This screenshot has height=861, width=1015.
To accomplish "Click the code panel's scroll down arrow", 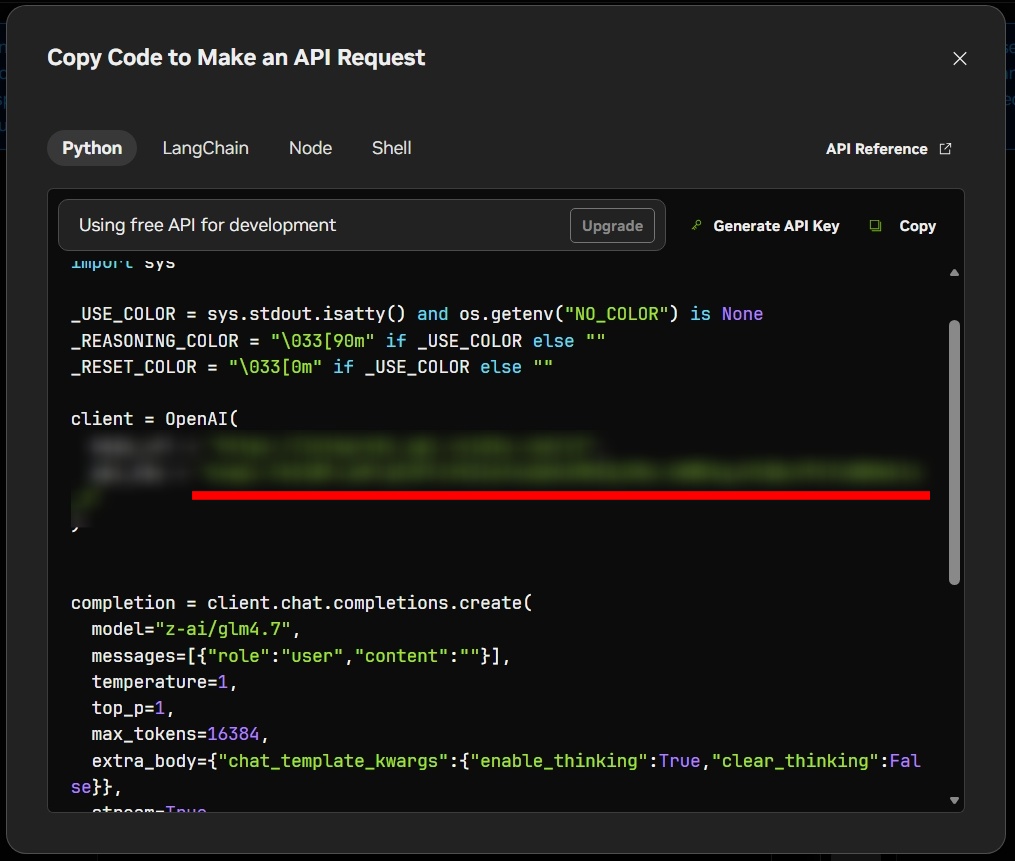I will (x=954, y=800).
